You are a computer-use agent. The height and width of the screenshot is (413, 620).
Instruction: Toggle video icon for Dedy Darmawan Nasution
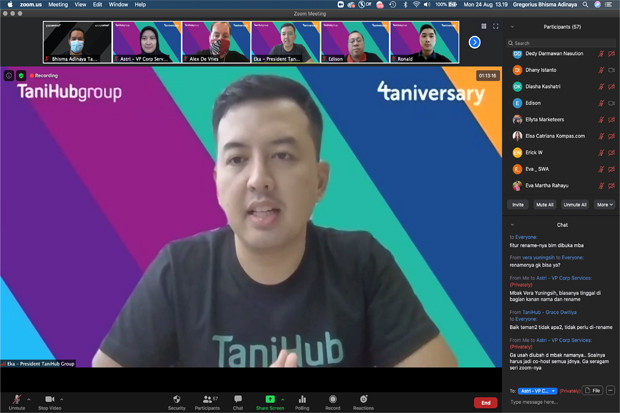tap(611, 53)
